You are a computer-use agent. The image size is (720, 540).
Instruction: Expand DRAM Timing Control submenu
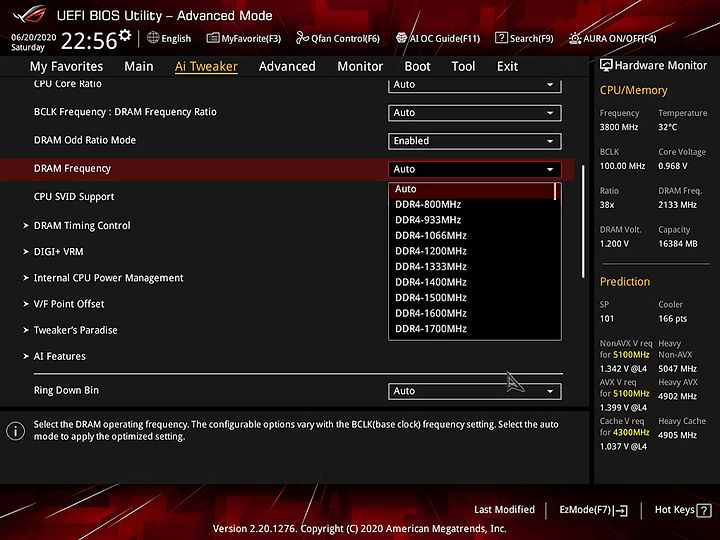point(77,225)
